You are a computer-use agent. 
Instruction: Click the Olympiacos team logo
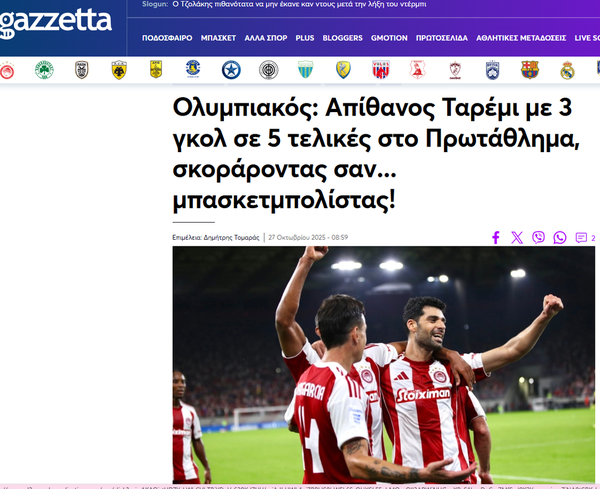click(x=7, y=70)
